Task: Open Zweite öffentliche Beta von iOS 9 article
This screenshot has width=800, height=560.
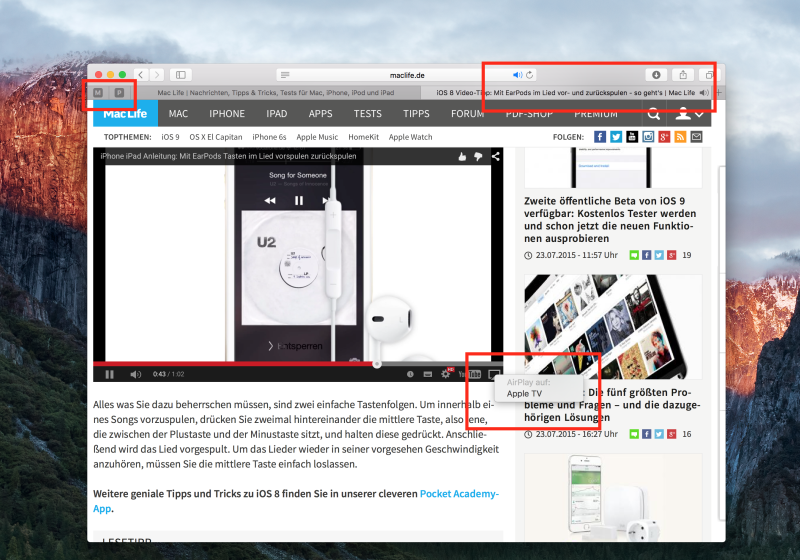Action: click(x=610, y=219)
